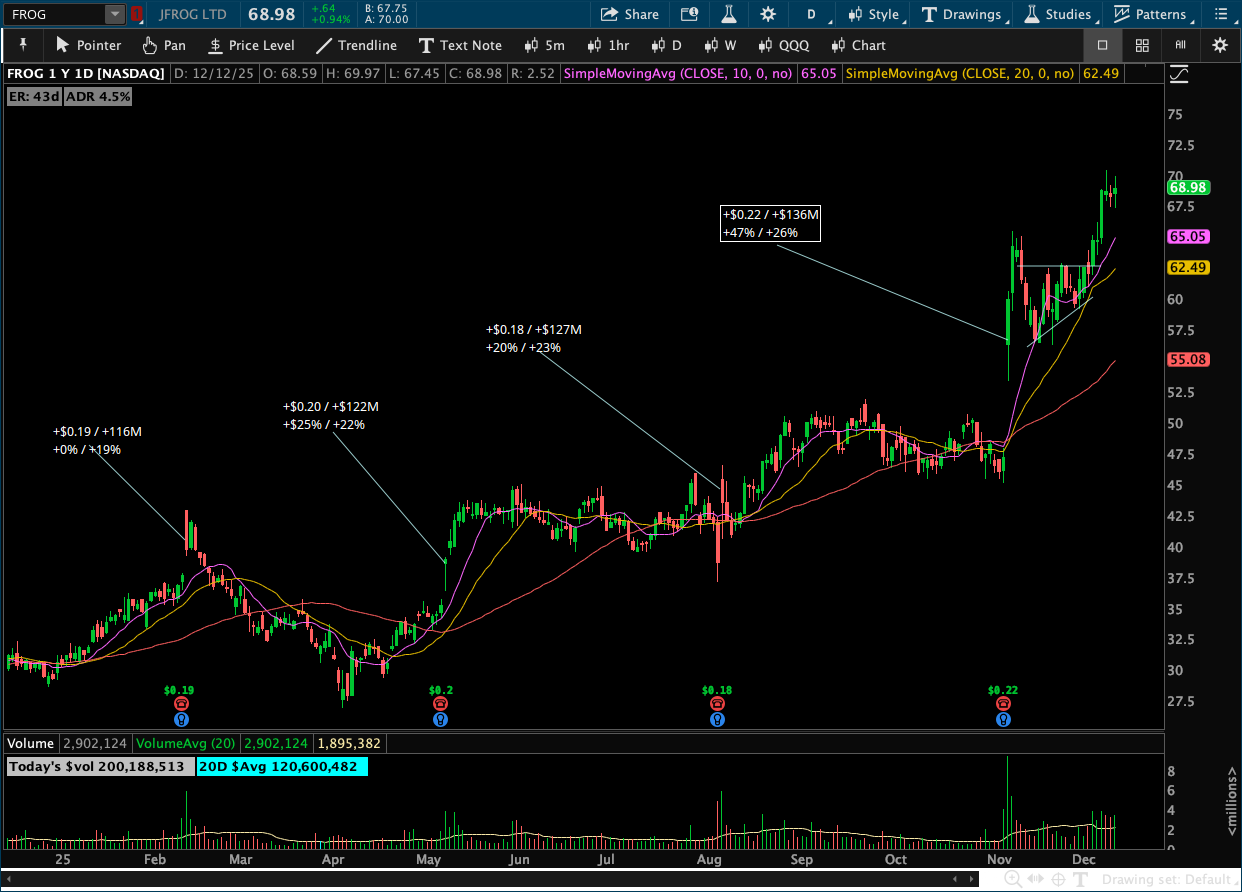Click the FROG symbol input field
The height and width of the screenshot is (892, 1242).
pyautogui.click(x=55, y=14)
